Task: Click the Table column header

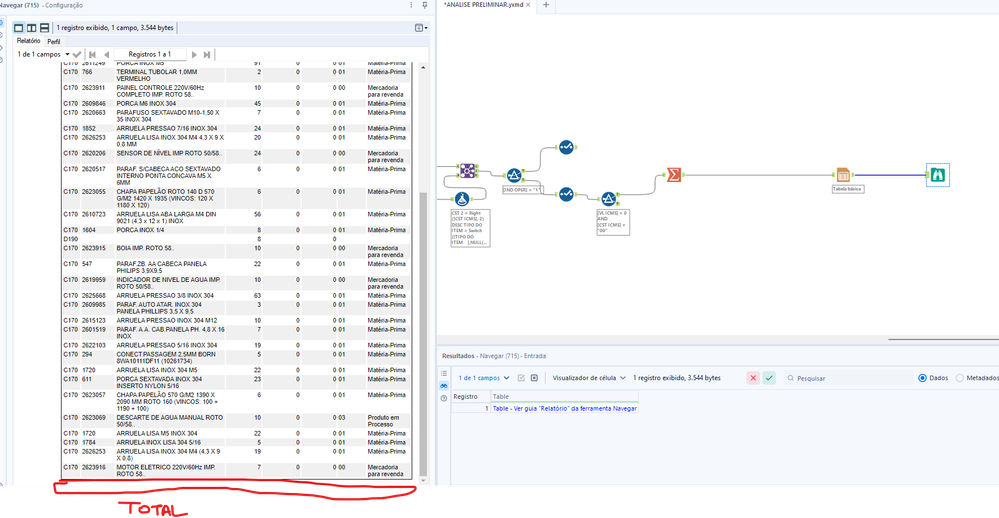Action: [x=564, y=396]
